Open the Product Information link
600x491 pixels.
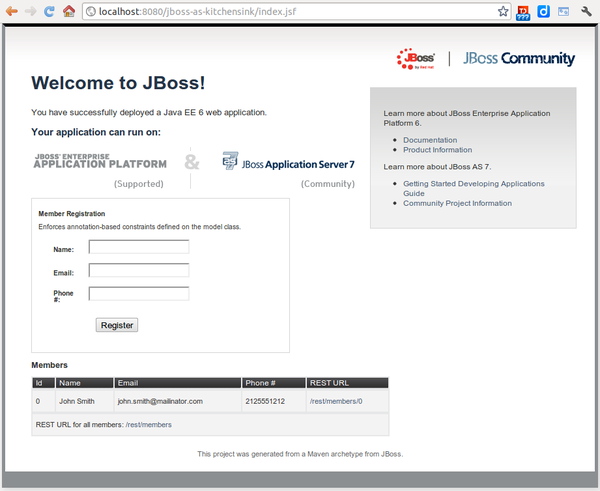click(x=437, y=150)
